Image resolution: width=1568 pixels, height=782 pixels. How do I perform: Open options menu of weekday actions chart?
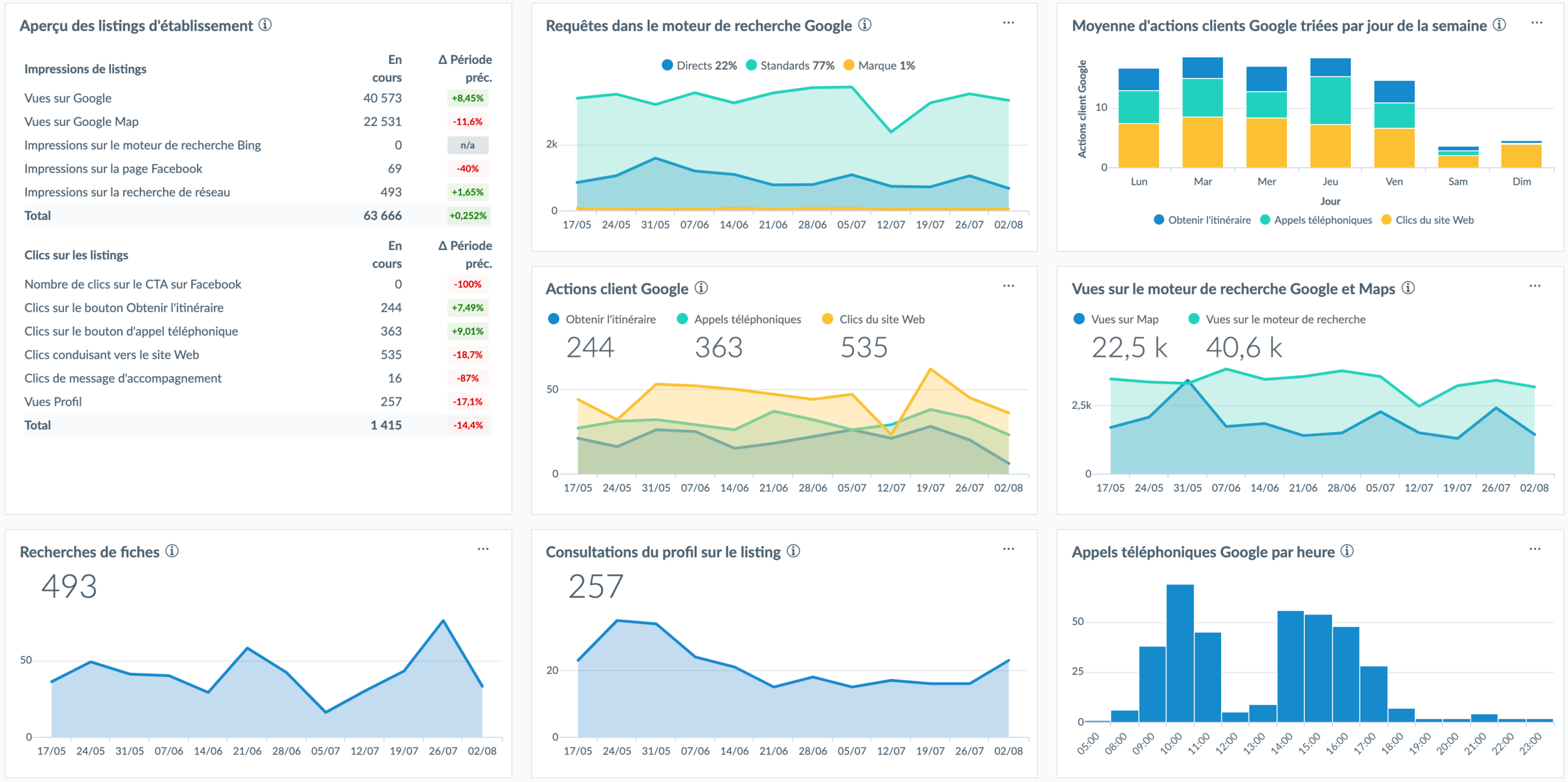[x=1537, y=23]
